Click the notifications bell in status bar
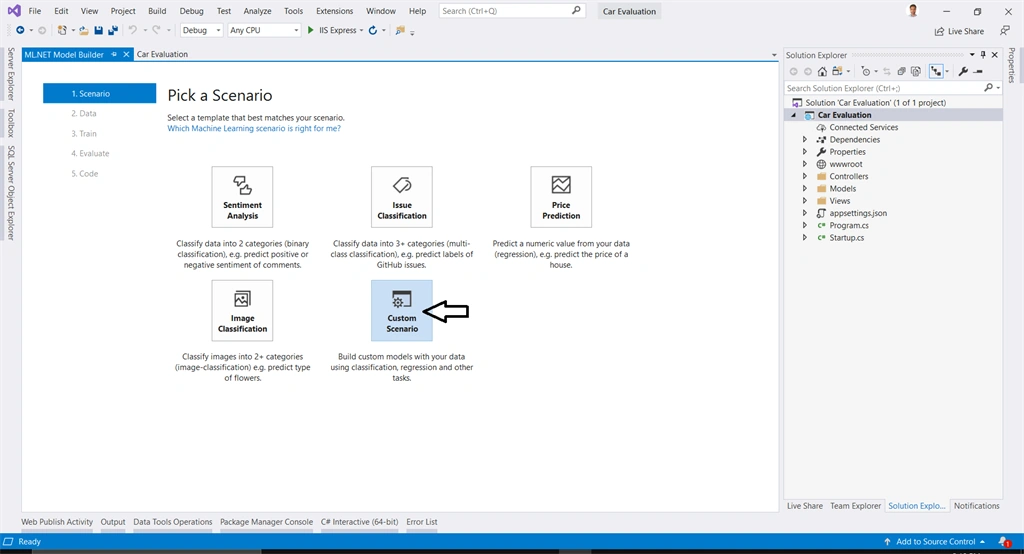This screenshot has height=554, width=1024. pos(1004,542)
